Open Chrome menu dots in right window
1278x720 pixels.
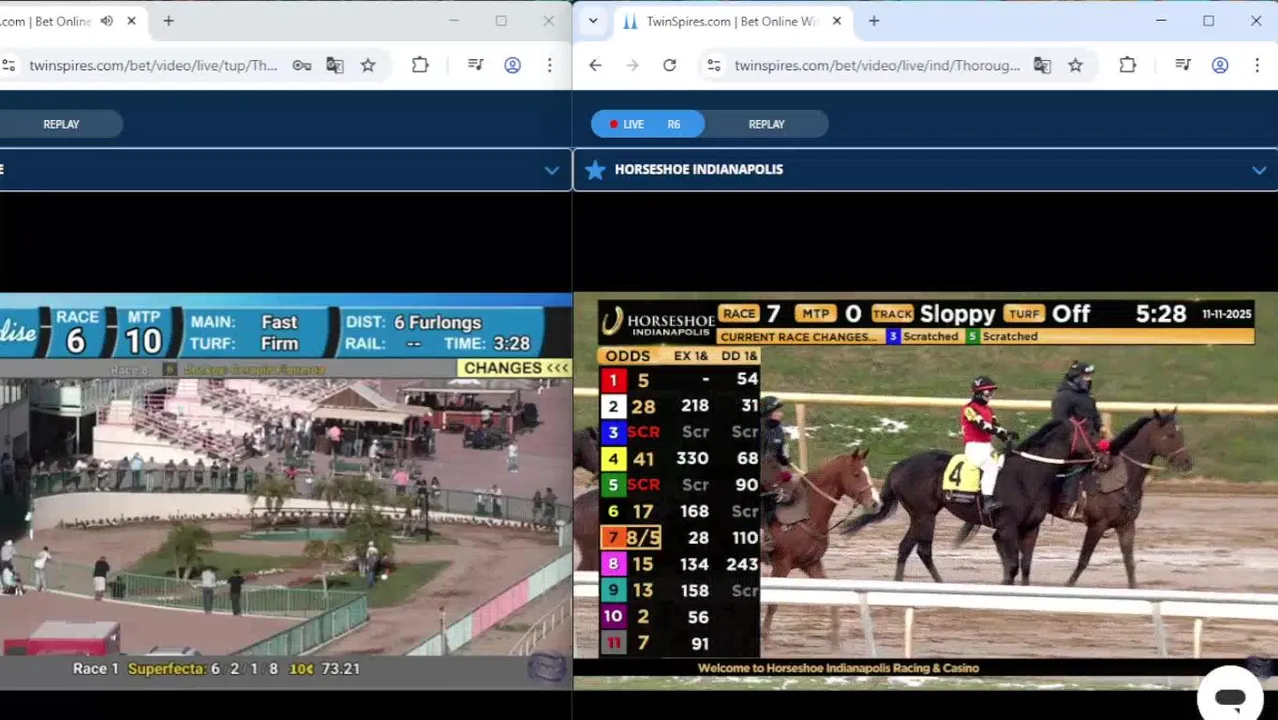click(x=1257, y=65)
